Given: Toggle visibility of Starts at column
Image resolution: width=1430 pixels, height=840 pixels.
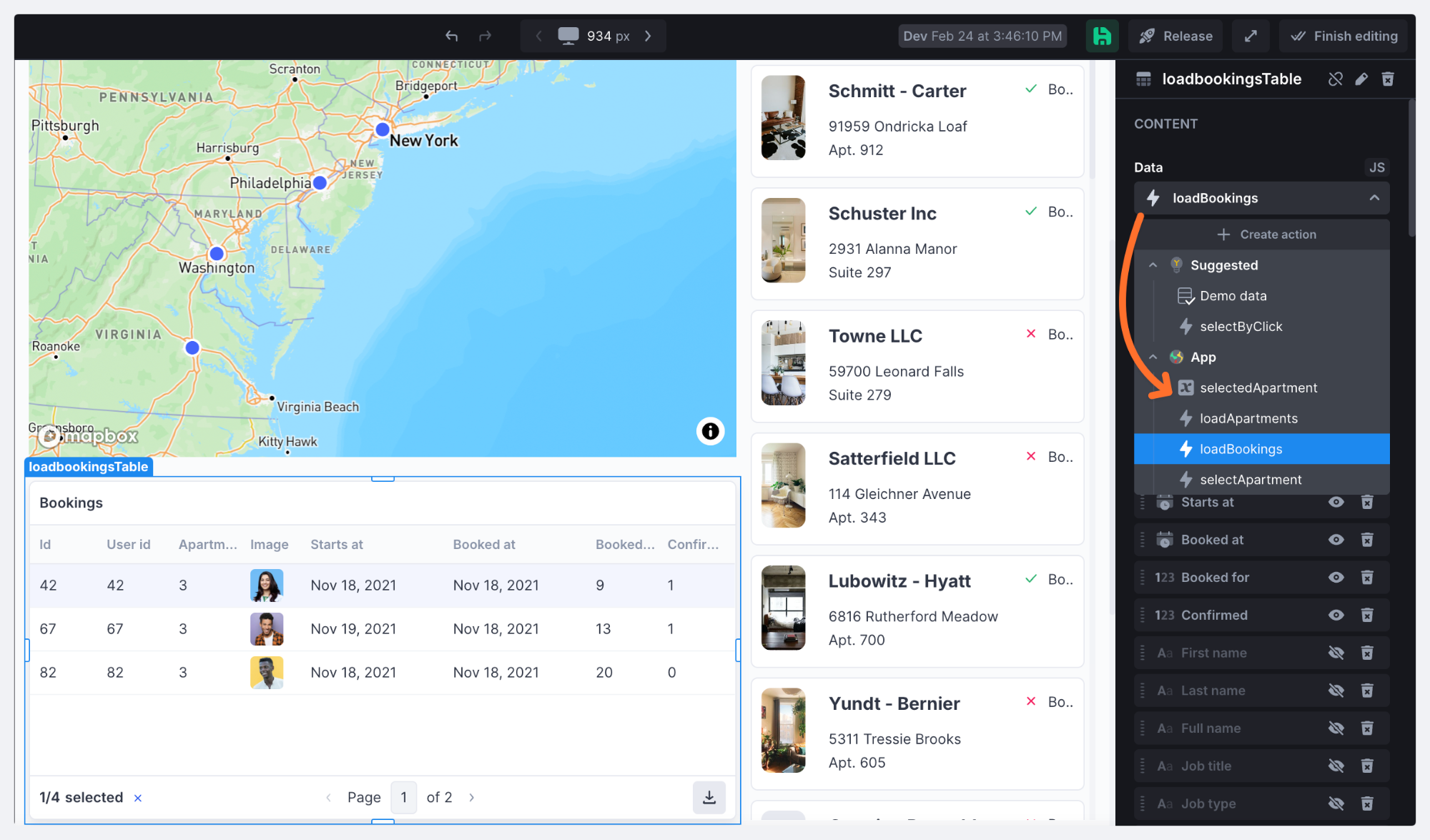Looking at the screenshot, I should coord(1336,503).
